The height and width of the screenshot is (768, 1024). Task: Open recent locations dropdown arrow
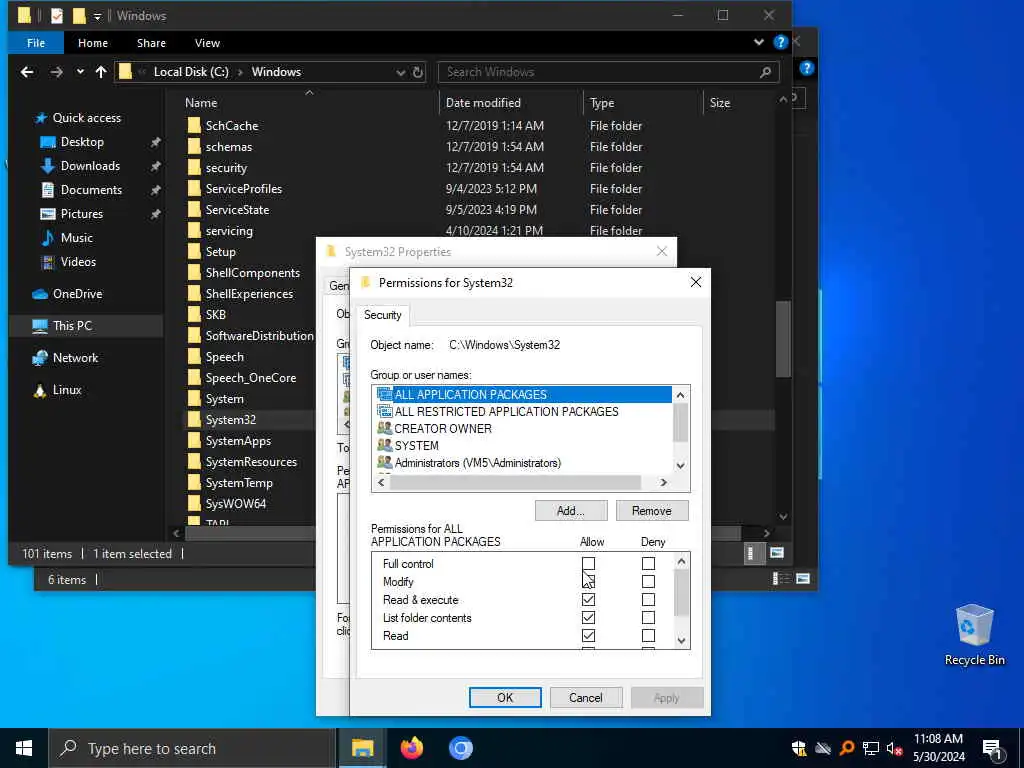pyautogui.click(x=80, y=72)
